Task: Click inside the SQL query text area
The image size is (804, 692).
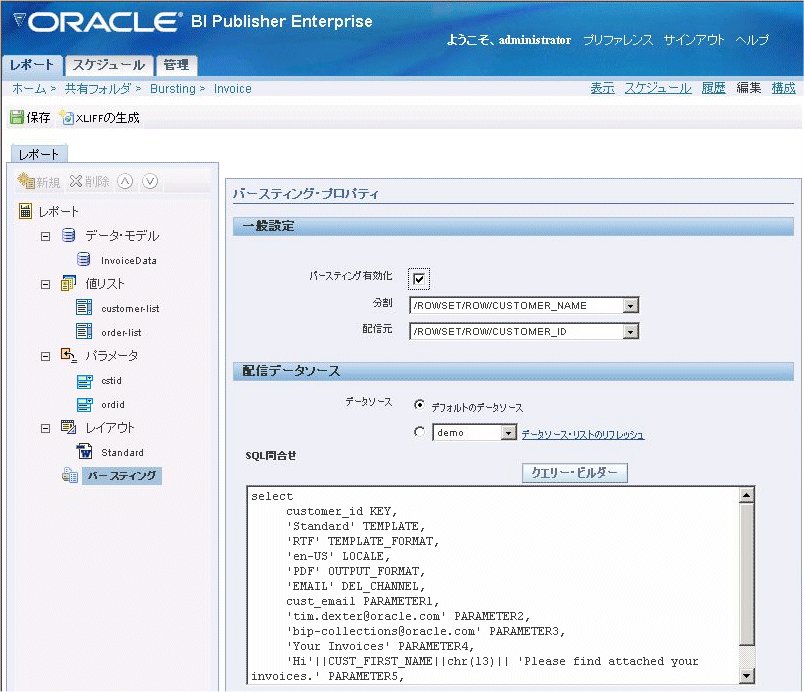Action: click(x=494, y=585)
